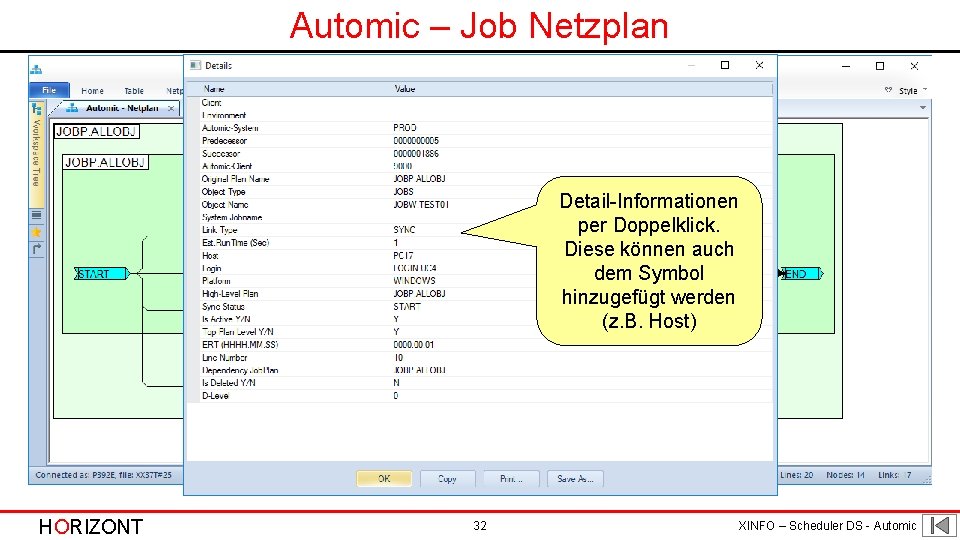Click the Platform value WINDOWS
Screen dimensions: 960x540
pos(414,280)
